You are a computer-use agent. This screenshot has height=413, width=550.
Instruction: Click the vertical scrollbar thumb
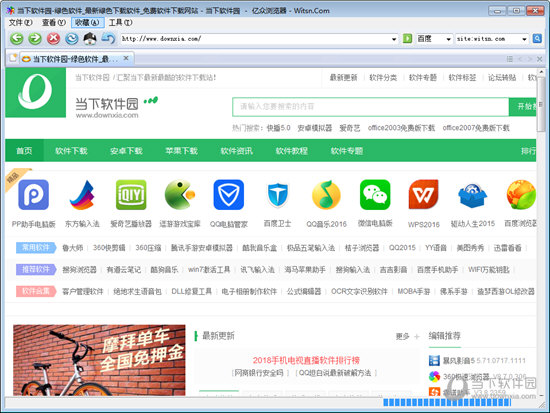pyautogui.click(x=542, y=104)
